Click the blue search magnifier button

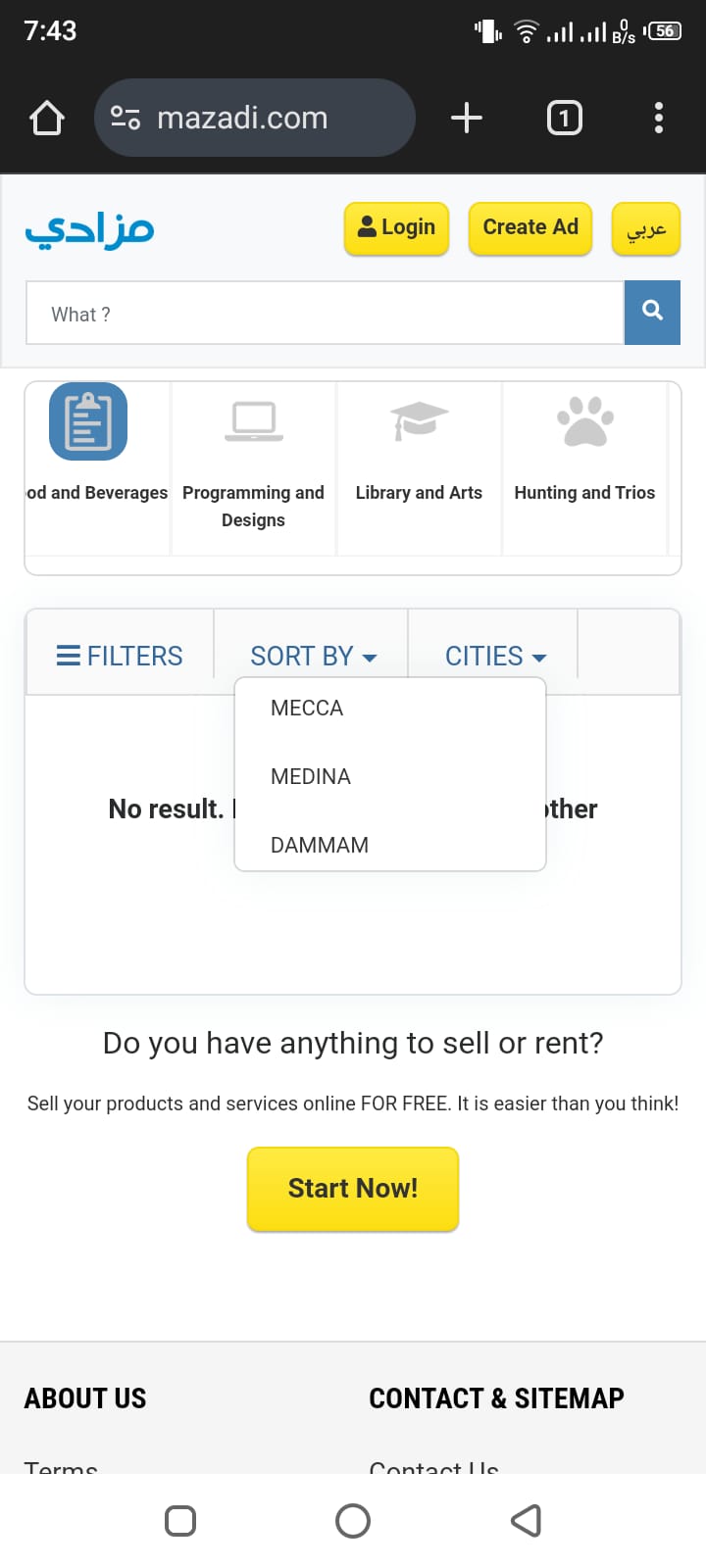[652, 313]
